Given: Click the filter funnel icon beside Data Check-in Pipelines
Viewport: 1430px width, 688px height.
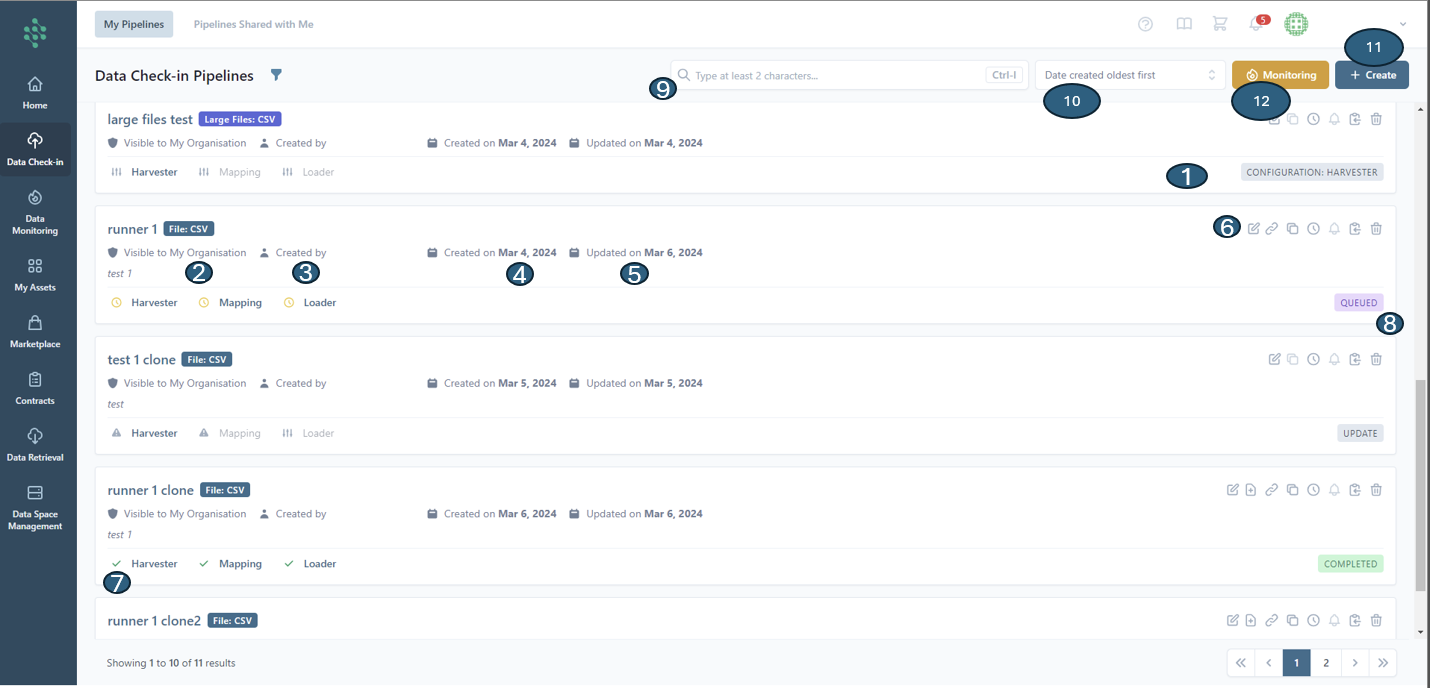Looking at the screenshot, I should tap(277, 75).
